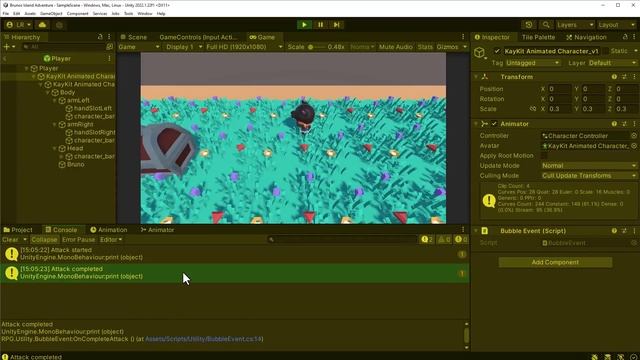This screenshot has width=640, height=360.
Task: Open the Player prefab header options menu
Action: coord(109,58)
